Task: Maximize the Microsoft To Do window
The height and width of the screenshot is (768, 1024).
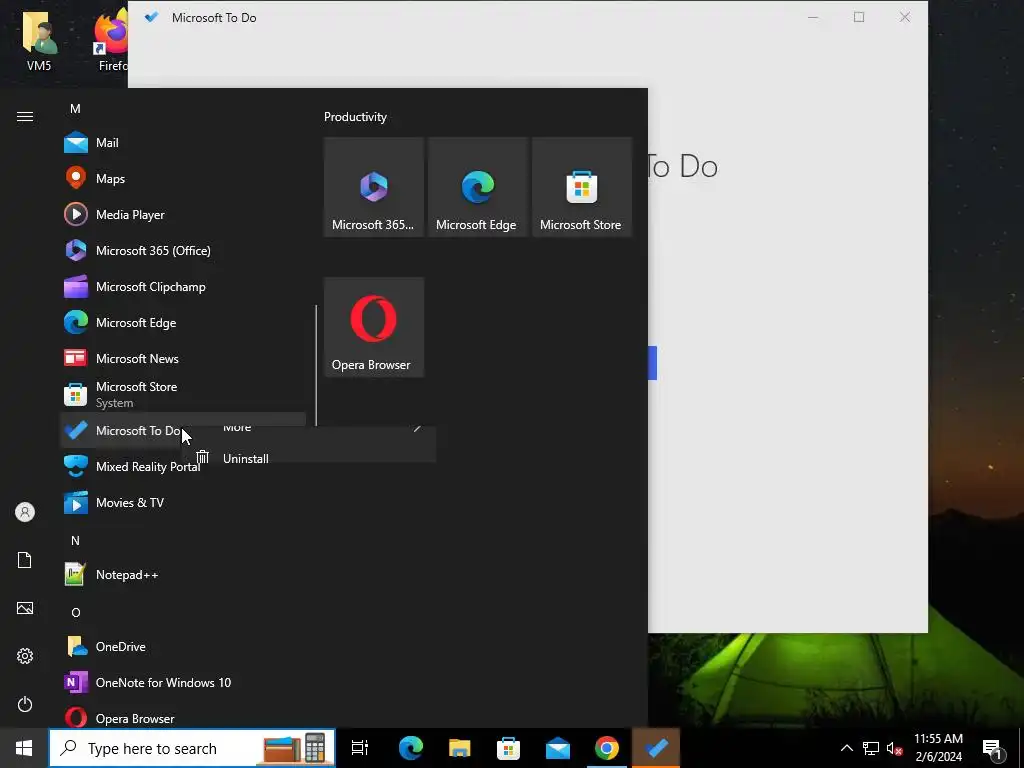Action: click(859, 18)
